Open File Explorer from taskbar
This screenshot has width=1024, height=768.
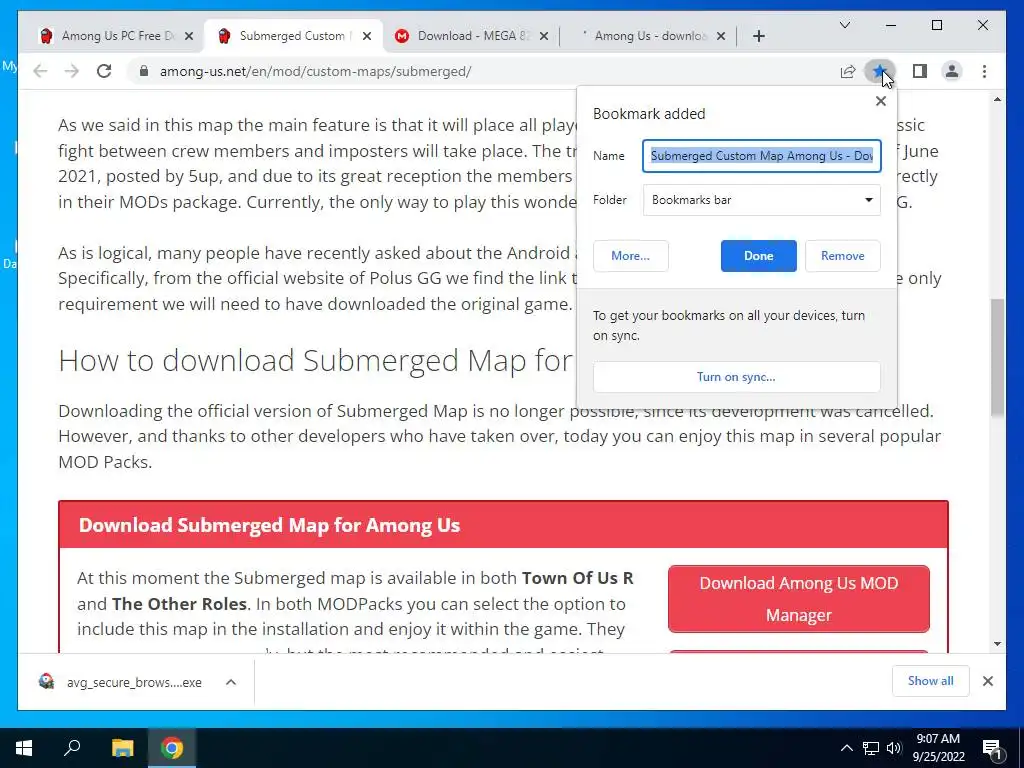coord(122,748)
